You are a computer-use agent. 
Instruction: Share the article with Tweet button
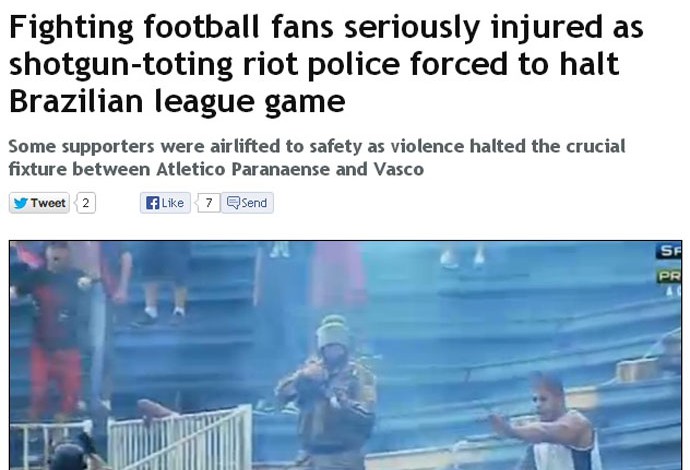(x=39, y=203)
